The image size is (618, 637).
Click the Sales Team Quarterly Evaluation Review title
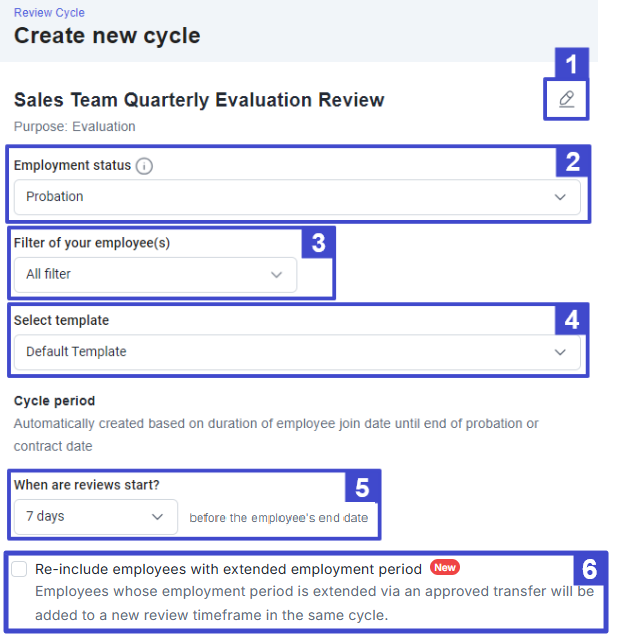tap(199, 100)
